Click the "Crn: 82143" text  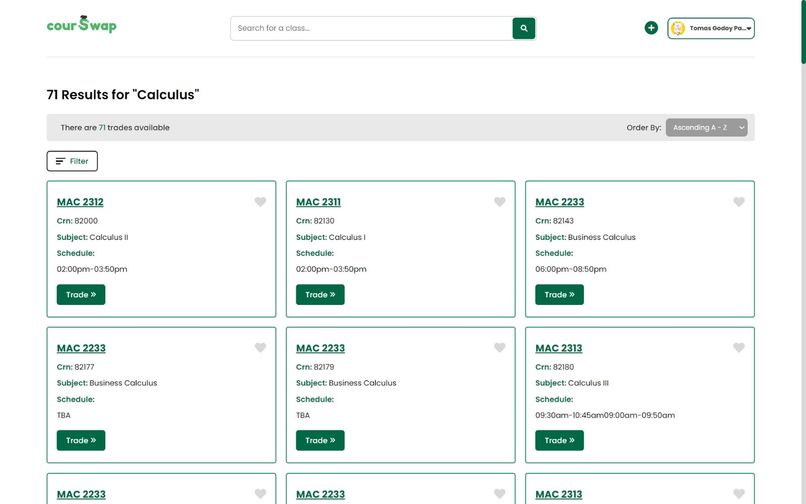pos(555,221)
